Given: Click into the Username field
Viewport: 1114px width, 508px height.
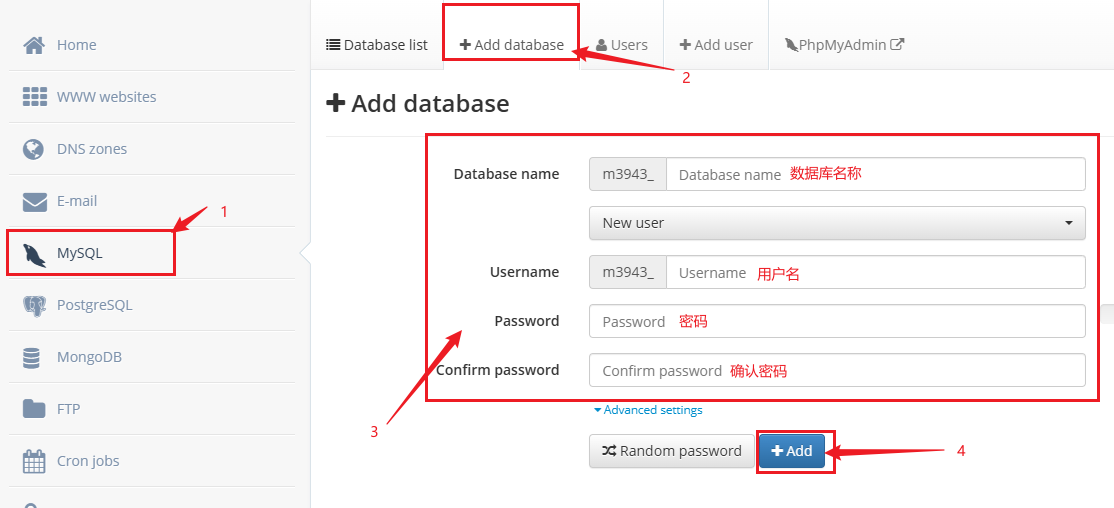Looking at the screenshot, I should (x=875, y=272).
